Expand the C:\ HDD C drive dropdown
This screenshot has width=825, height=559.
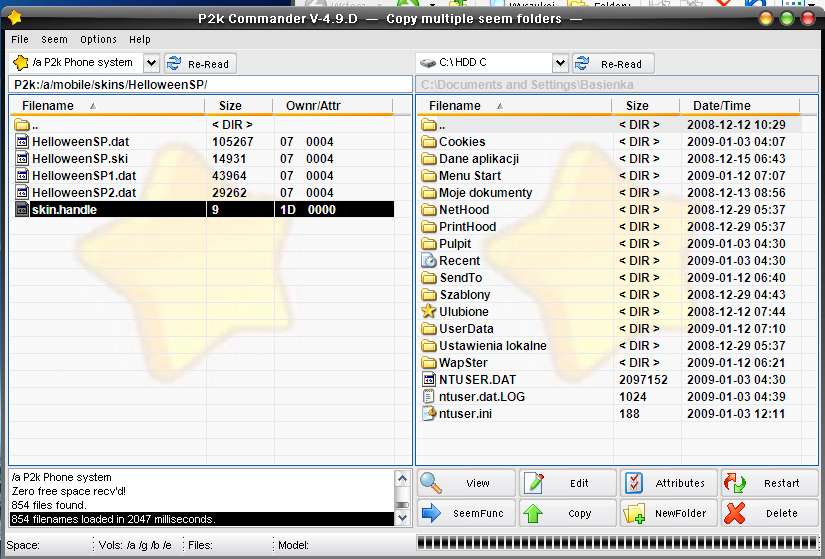coord(560,64)
